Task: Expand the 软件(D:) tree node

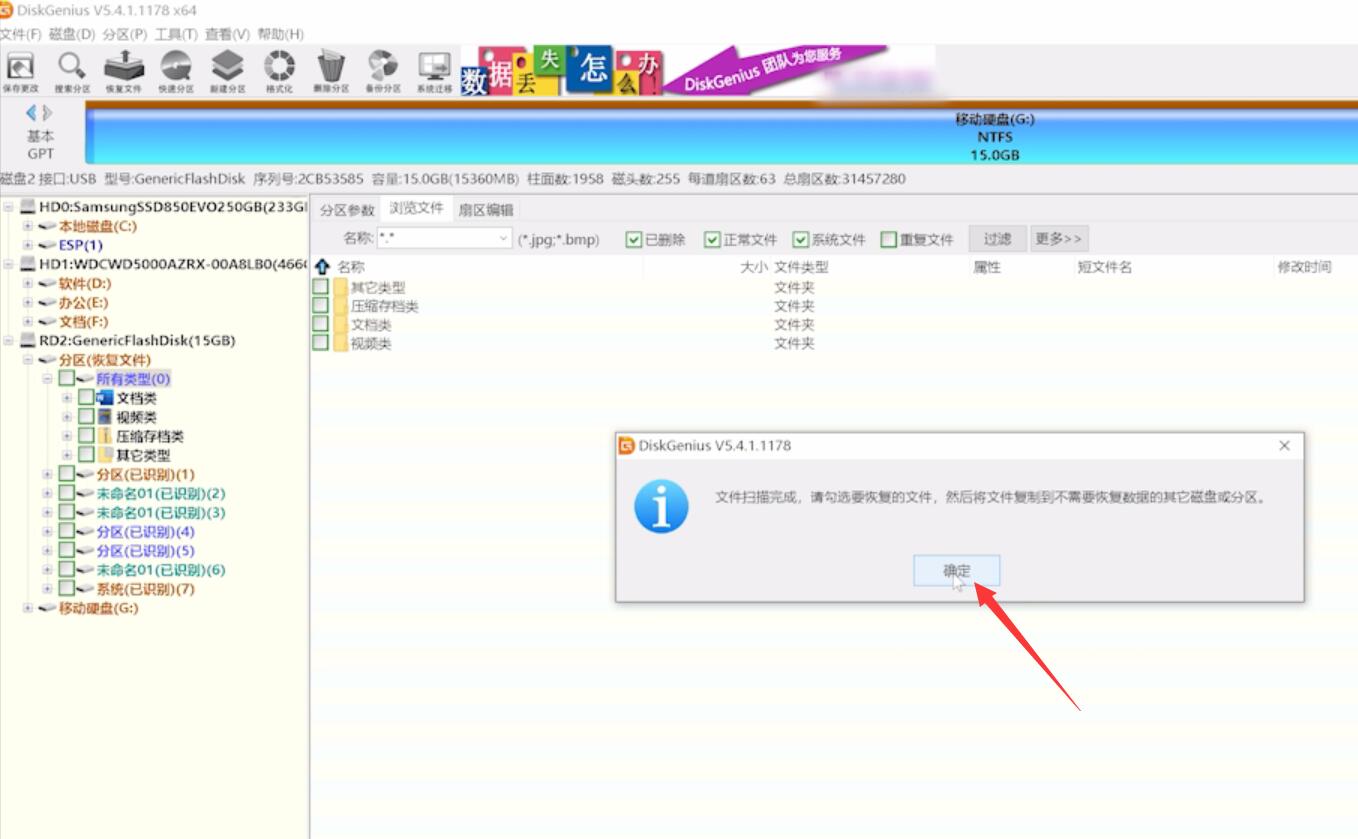Action: (28, 284)
